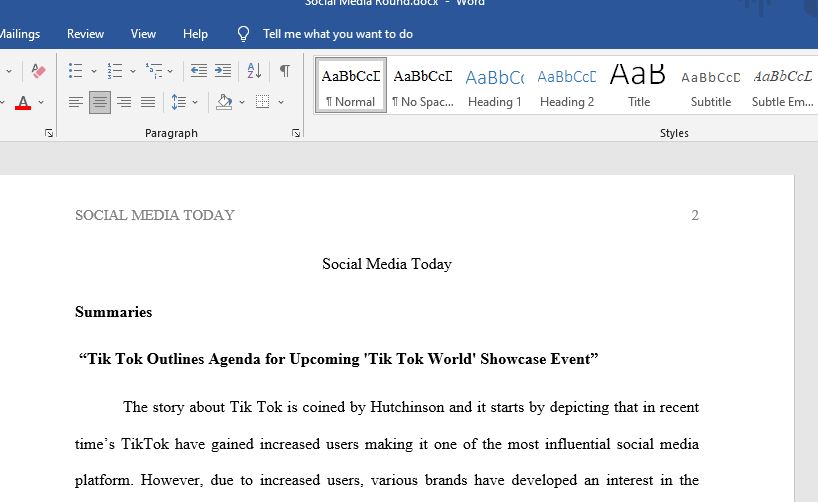Click the Line and Paragraph Spacing icon
This screenshot has height=502, width=818.
(178, 102)
